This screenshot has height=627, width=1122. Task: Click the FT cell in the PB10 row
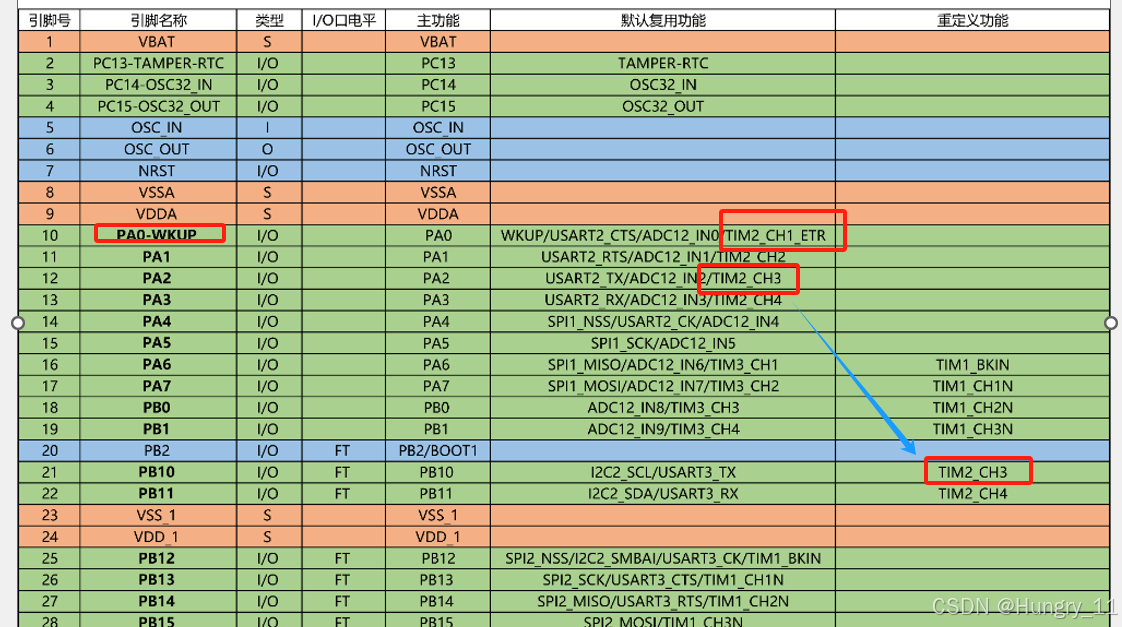343,472
